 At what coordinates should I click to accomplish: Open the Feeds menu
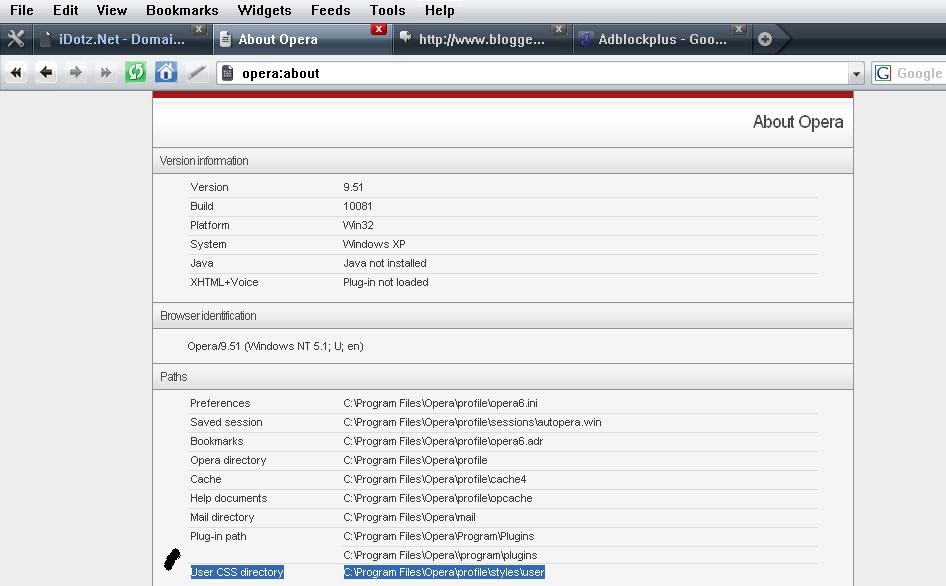(x=330, y=10)
